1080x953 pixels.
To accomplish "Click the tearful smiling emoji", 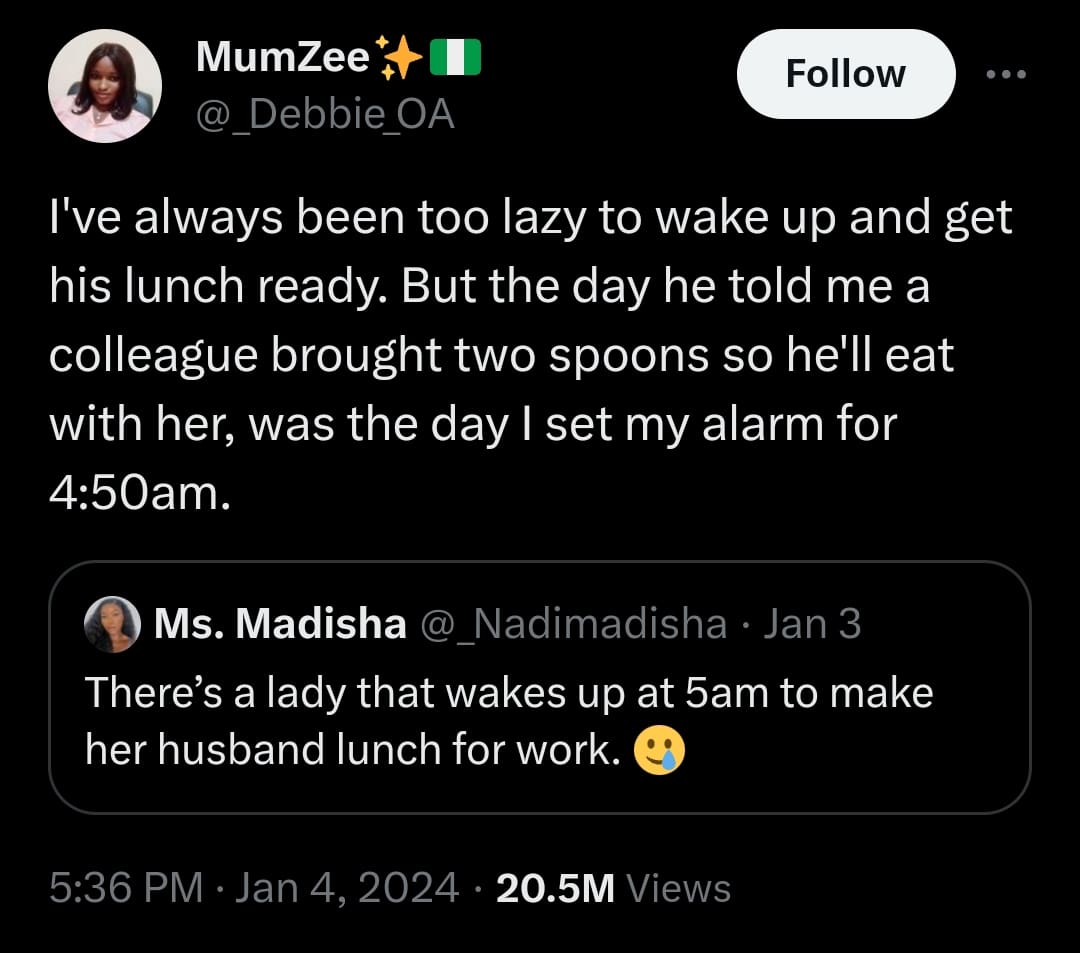I will 660,751.
